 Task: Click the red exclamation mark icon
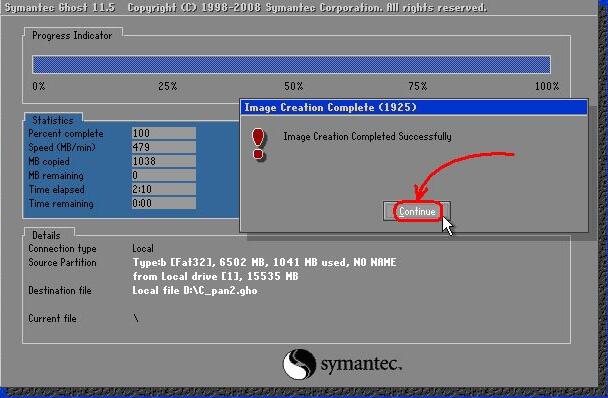click(x=258, y=144)
